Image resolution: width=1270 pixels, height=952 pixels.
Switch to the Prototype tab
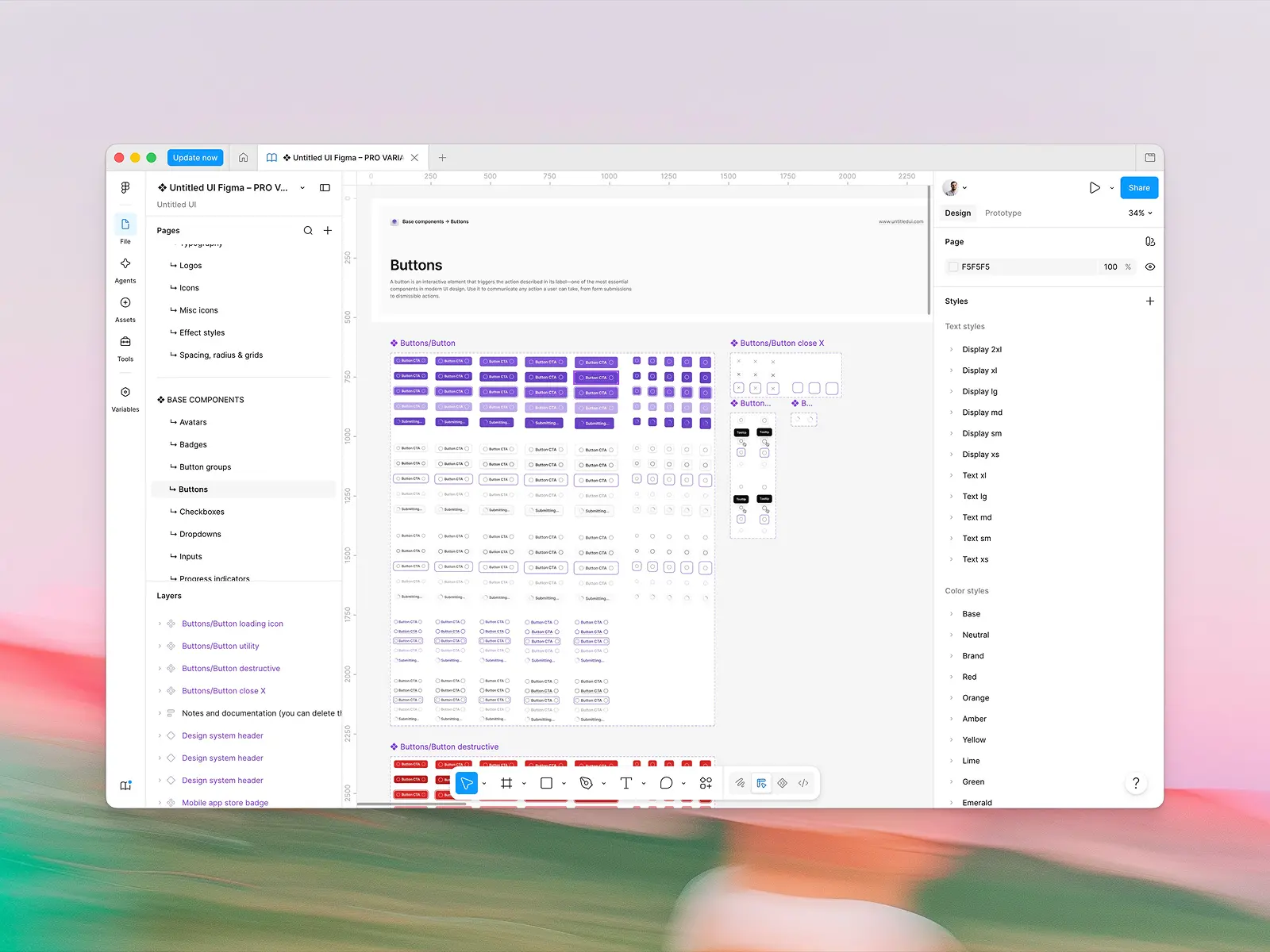coord(1003,213)
